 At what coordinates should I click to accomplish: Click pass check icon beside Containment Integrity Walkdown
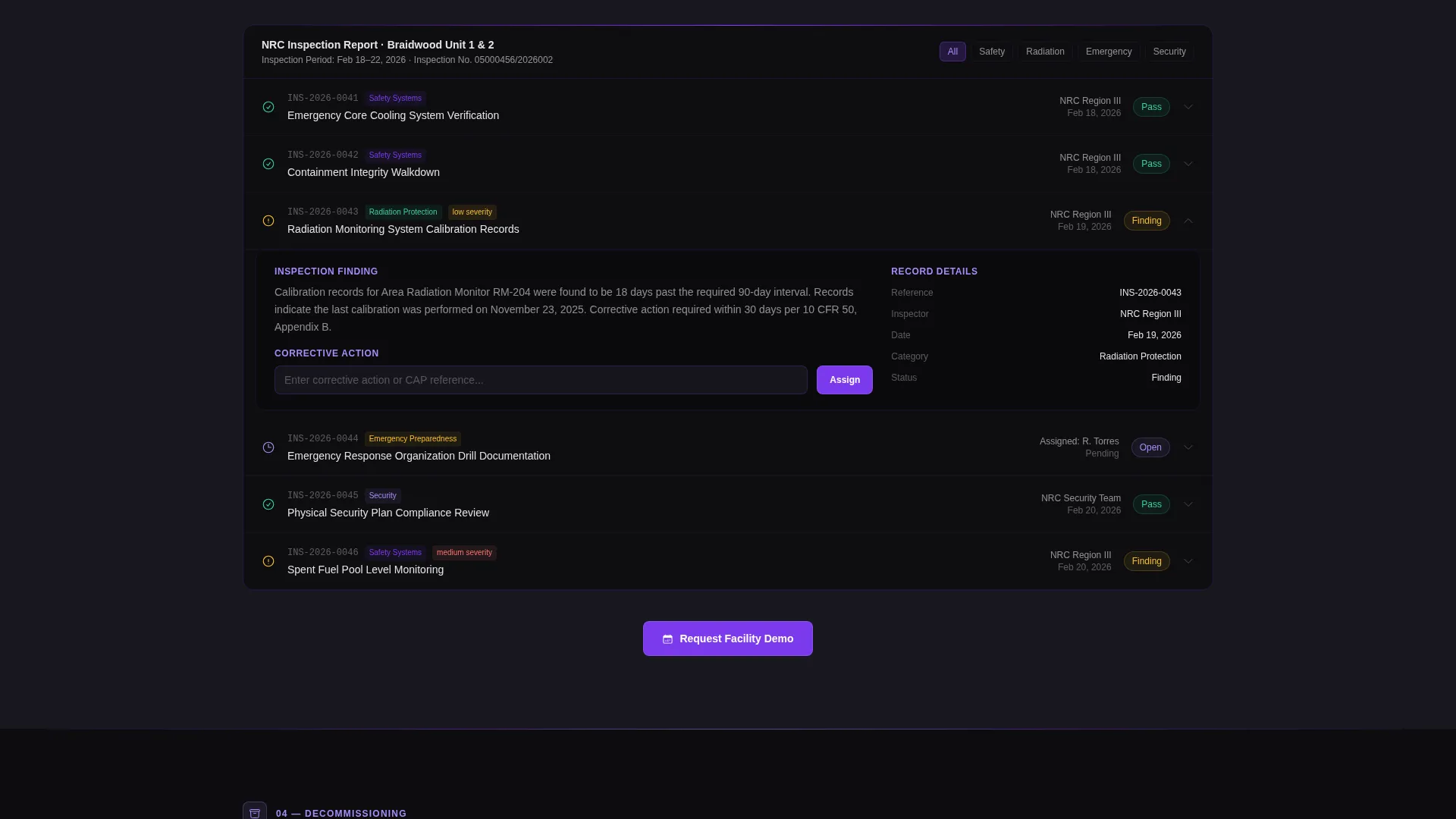[x=268, y=164]
